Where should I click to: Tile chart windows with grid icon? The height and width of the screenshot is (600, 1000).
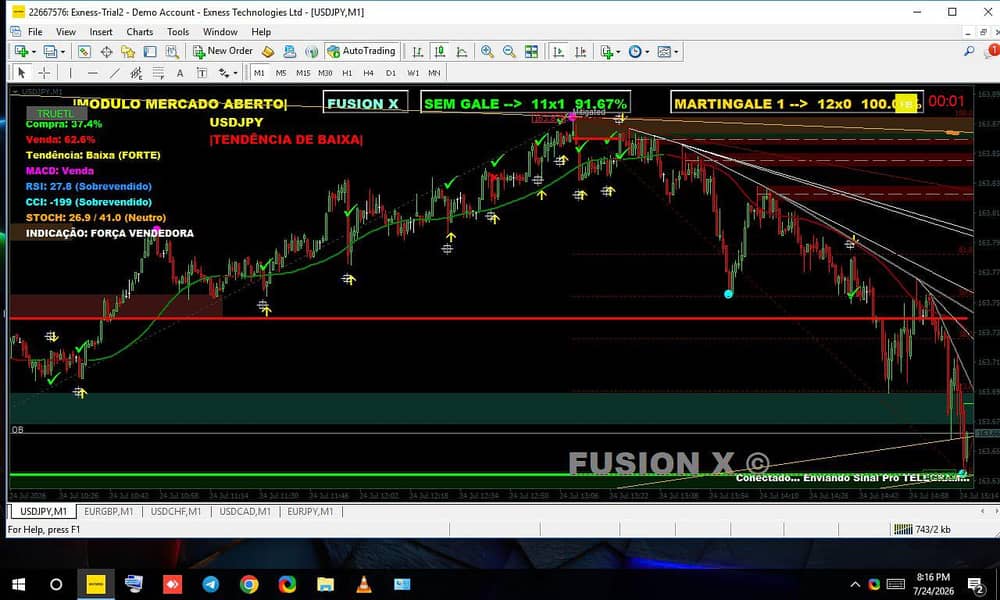point(531,52)
